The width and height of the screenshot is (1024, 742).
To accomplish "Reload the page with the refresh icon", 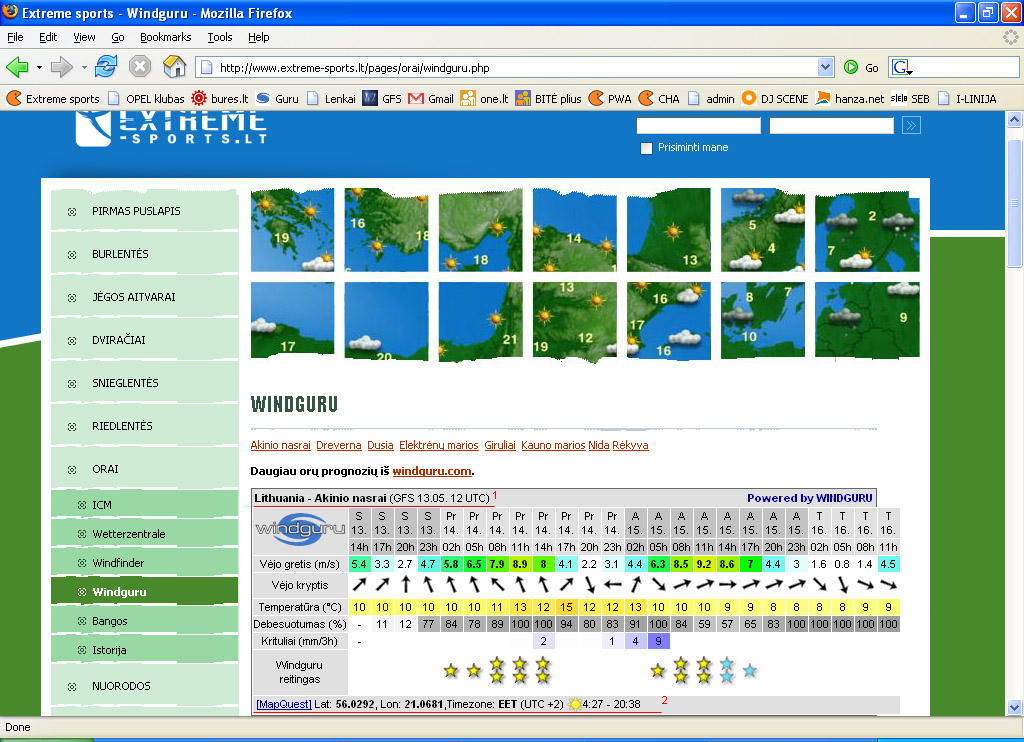I will 106,67.
